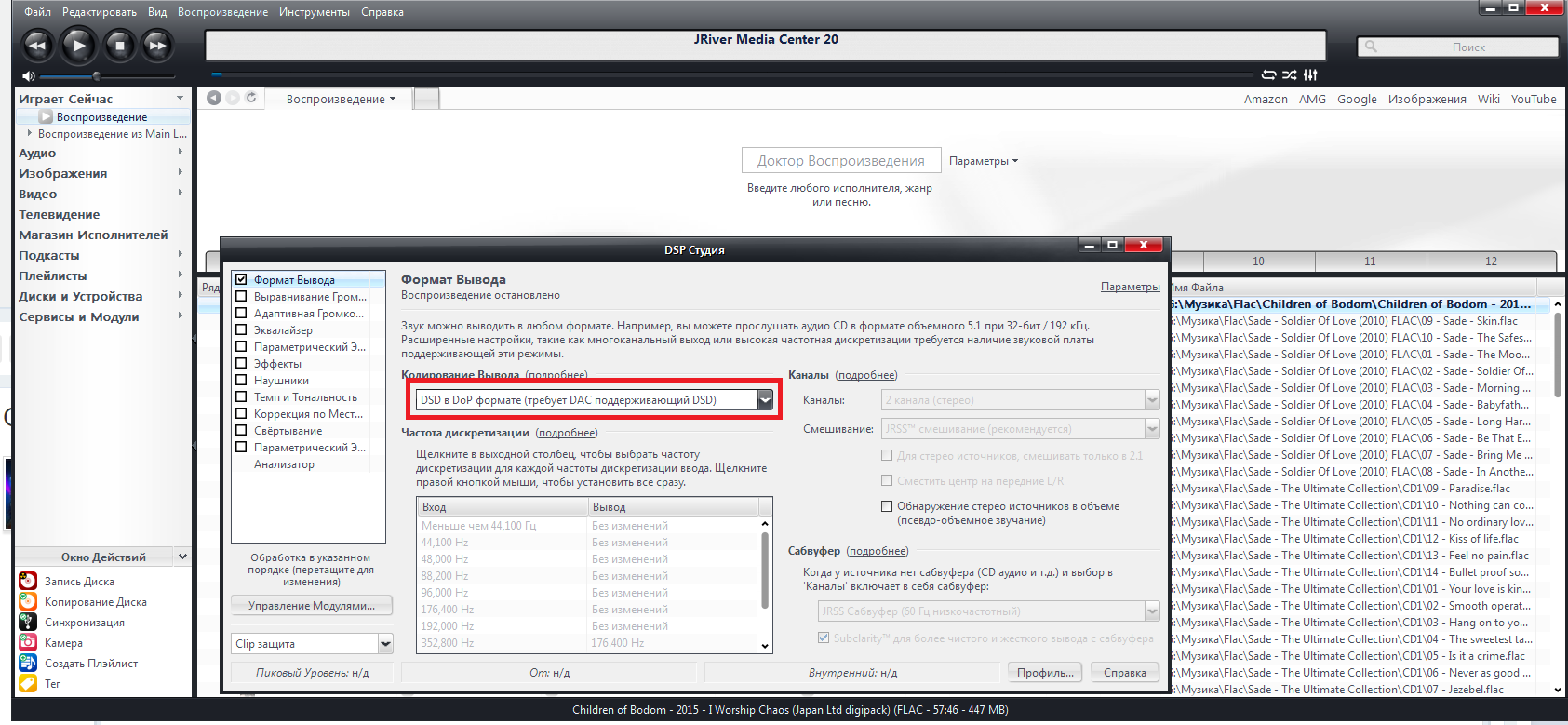Open Параметры link in DSP Studio
The image size is (1568, 725).
pos(1130,287)
